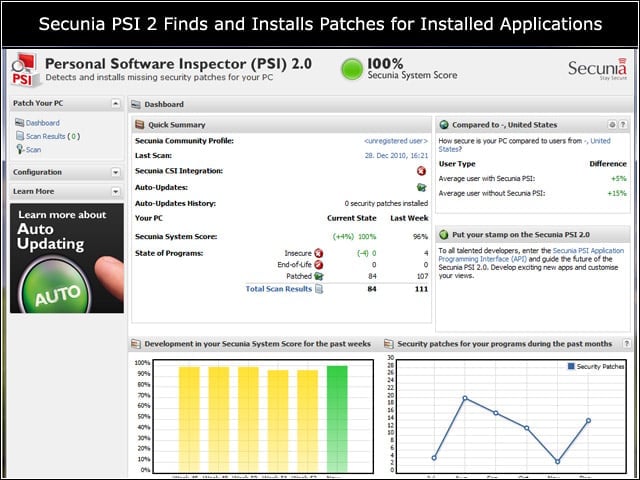This screenshot has height=480, width=640.
Task: Click the globe icon in Compared panel
Action: click(444, 125)
